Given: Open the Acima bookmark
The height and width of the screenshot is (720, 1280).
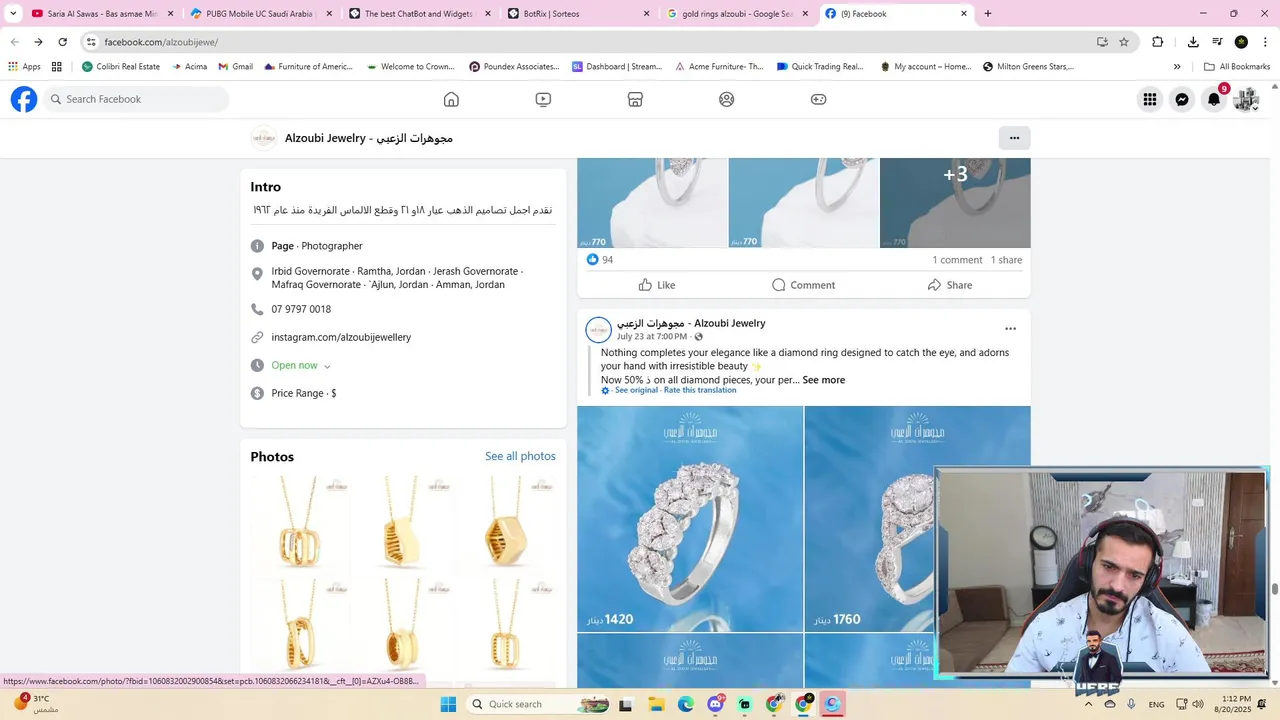Looking at the screenshot, I should tap(189, 67).
